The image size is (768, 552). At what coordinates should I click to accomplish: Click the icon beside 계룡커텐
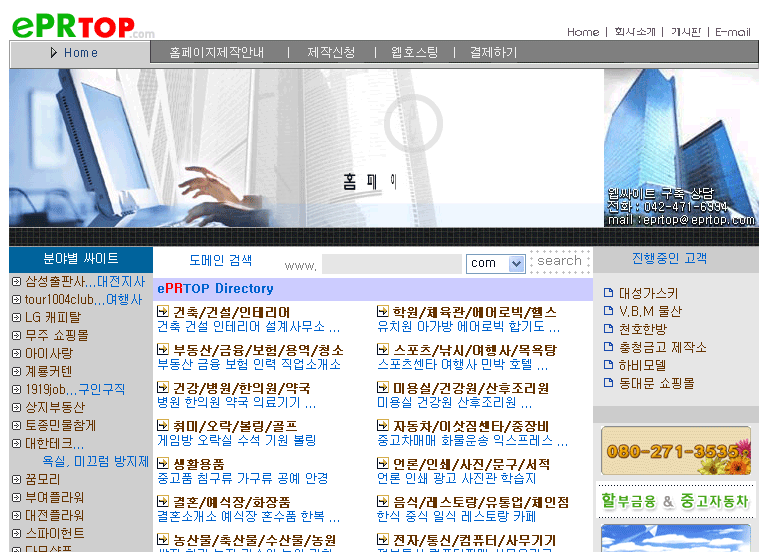coord(16,372)
